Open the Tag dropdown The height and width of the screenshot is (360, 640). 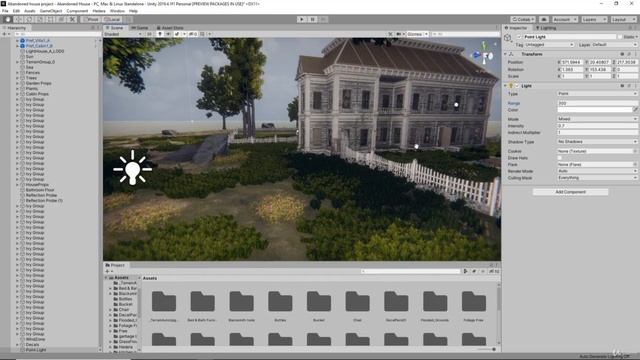click(x=549, y=44)
